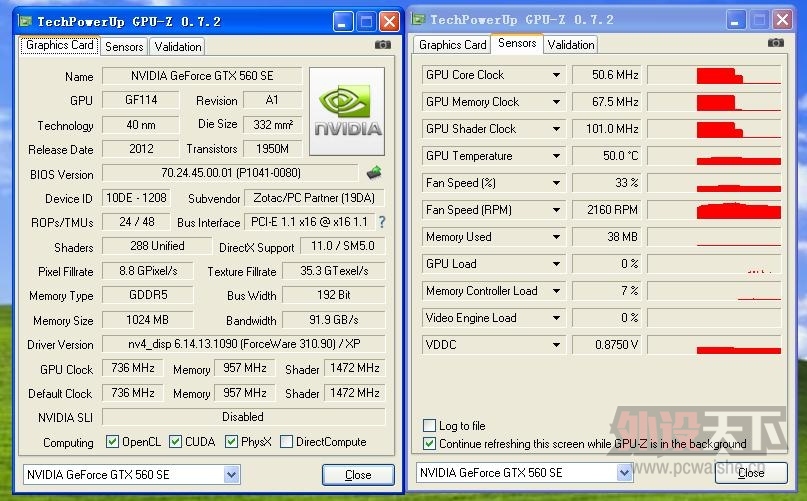
Task: Open the GPU Temperature sensor dropdown
Action: pos(556,156)
